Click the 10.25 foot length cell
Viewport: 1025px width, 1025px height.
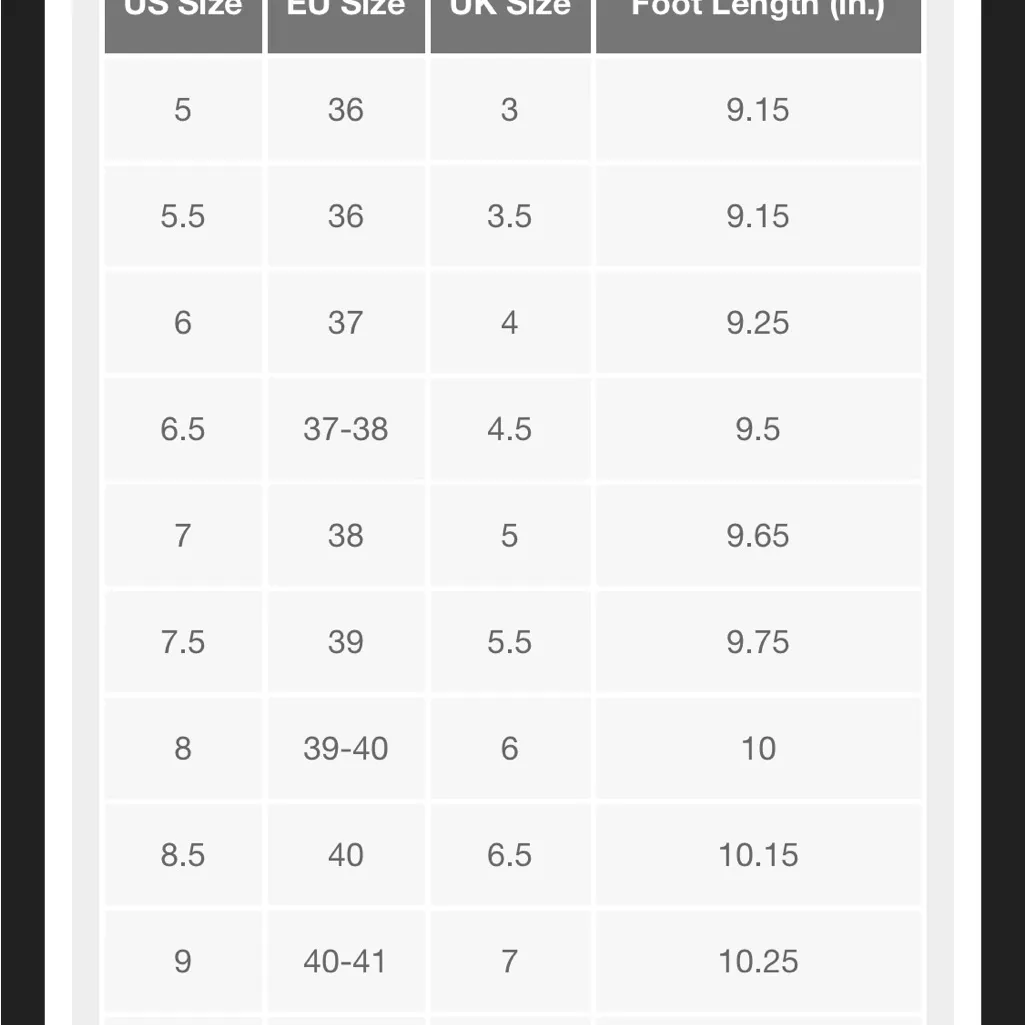pyautogui.click(x=758, y=961)
